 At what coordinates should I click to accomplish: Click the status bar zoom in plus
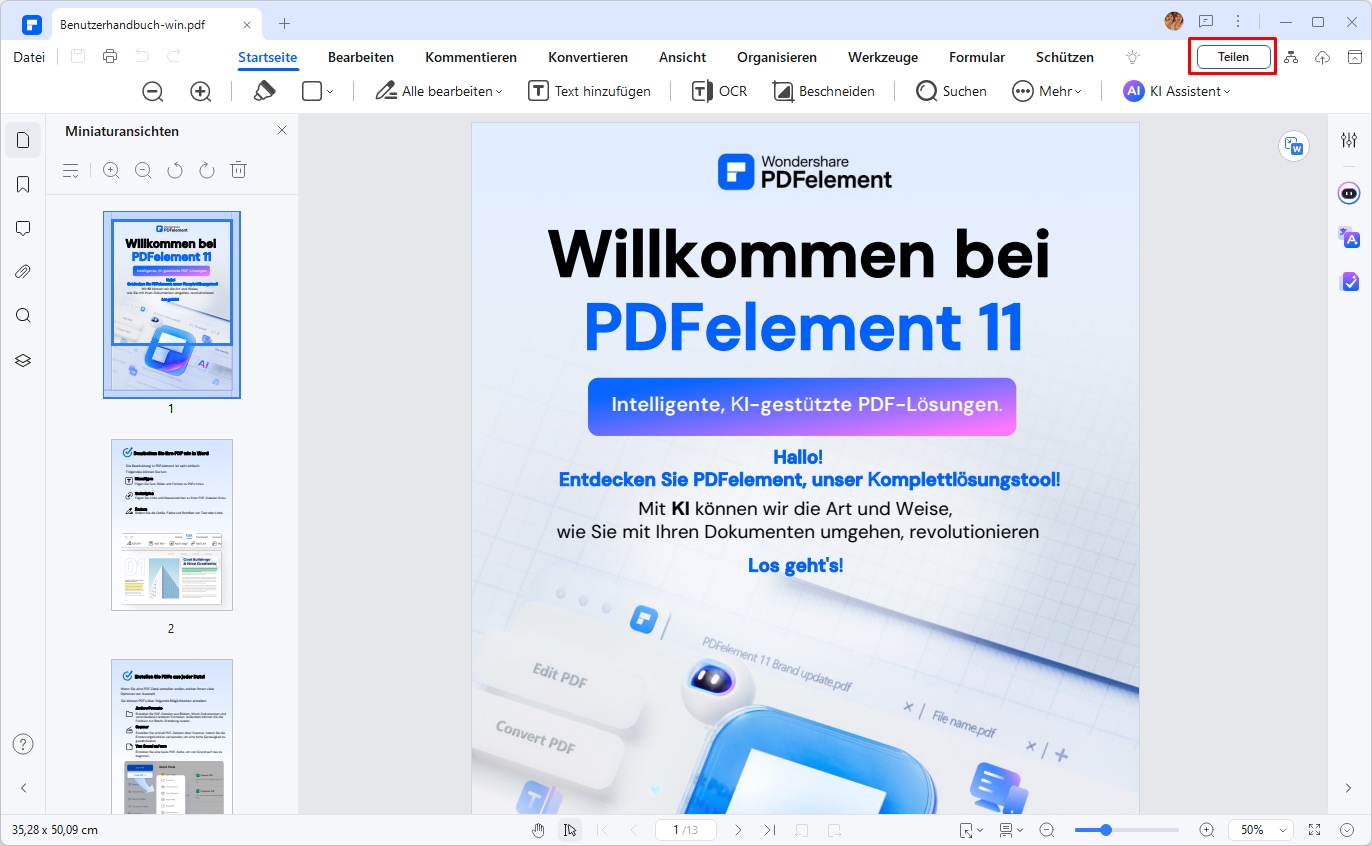pyautogui.click(x=1207, y=830)
